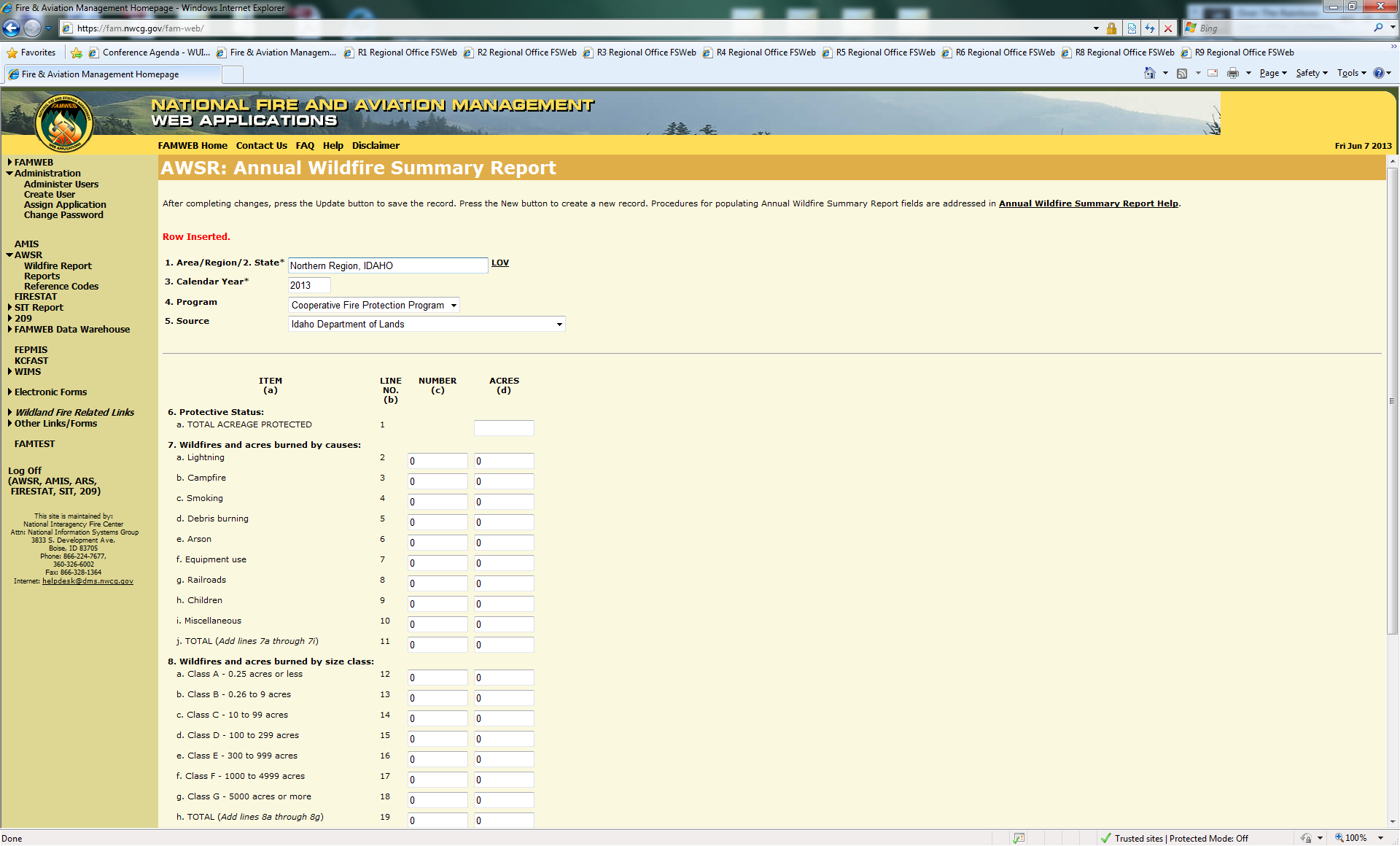The width and height of the screenshot is (1400, 846).
Task: Open the Annual Wildfire Summary Report Help link
Action: [1088, 203]
